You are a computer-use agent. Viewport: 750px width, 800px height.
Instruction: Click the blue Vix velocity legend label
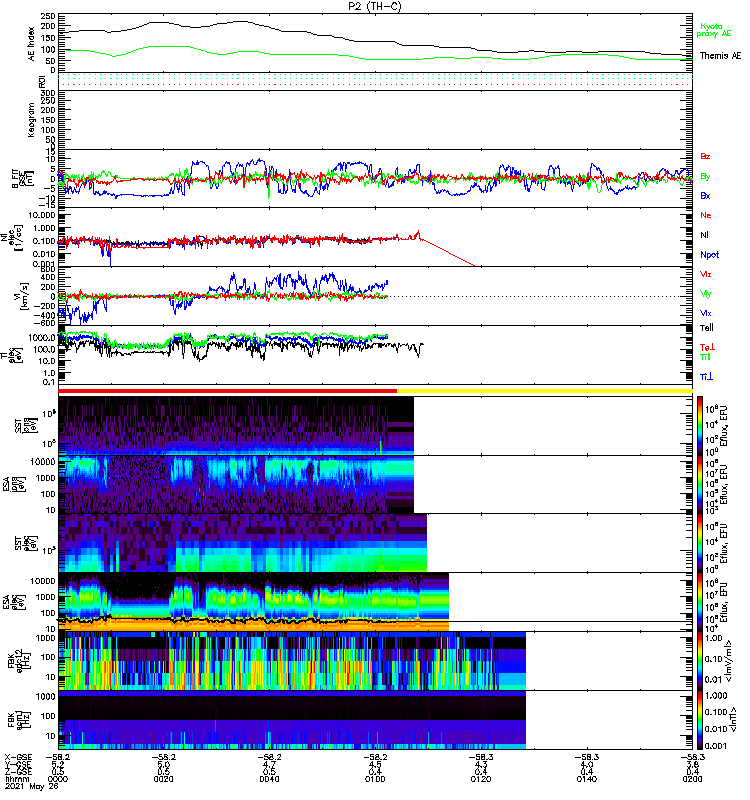(x=705, y=313)
